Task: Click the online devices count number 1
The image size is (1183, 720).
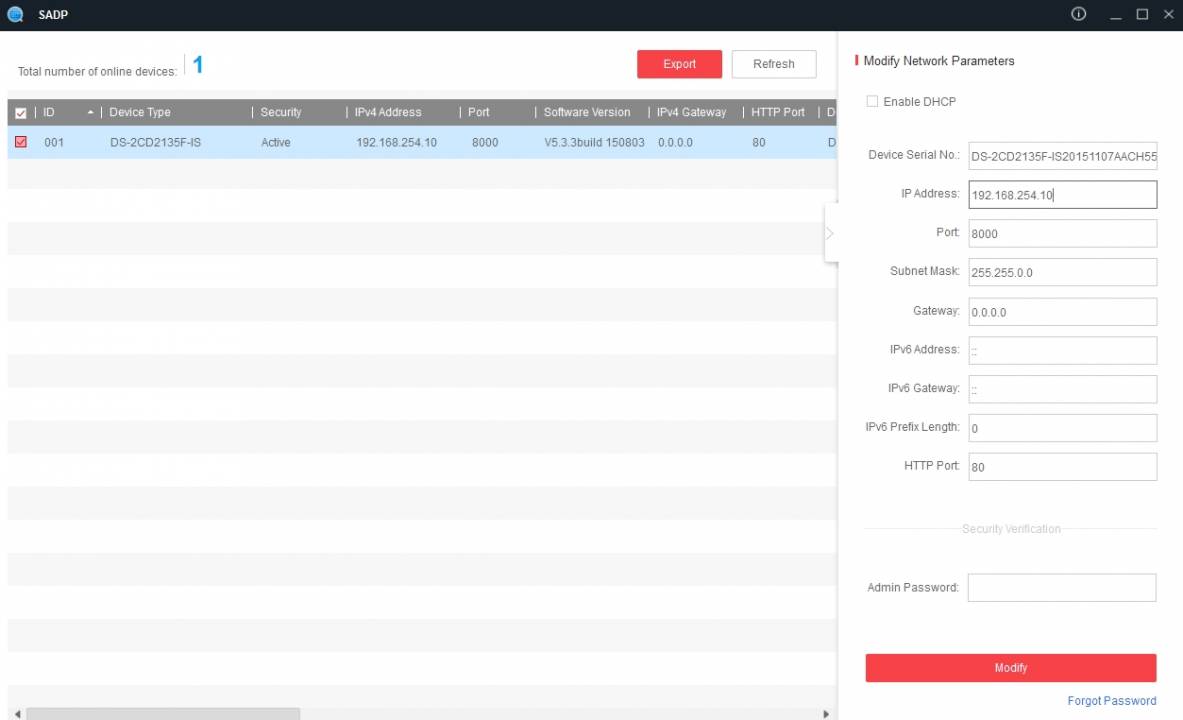Action: (x=198, y=65)
